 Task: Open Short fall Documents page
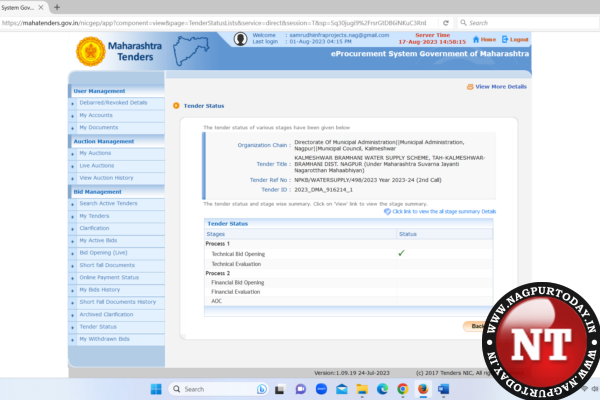point(107,265)
